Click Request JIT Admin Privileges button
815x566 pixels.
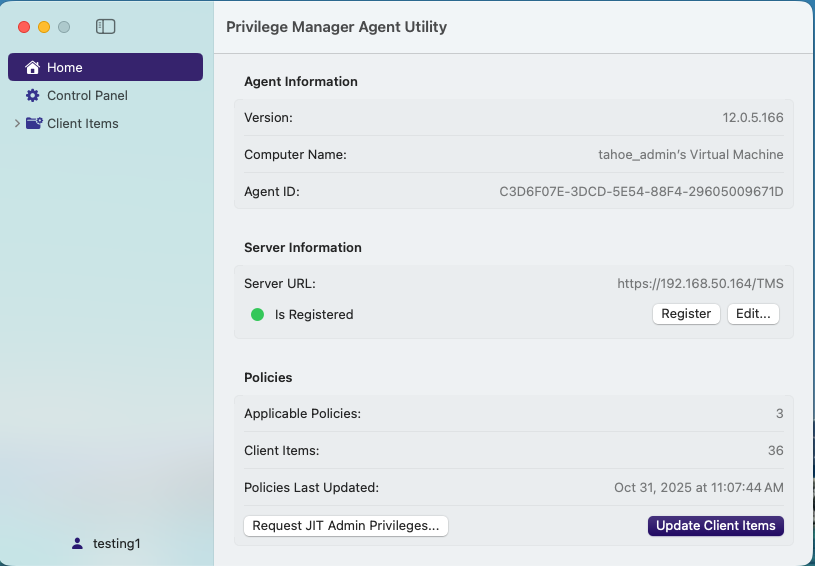coord(346,525)
